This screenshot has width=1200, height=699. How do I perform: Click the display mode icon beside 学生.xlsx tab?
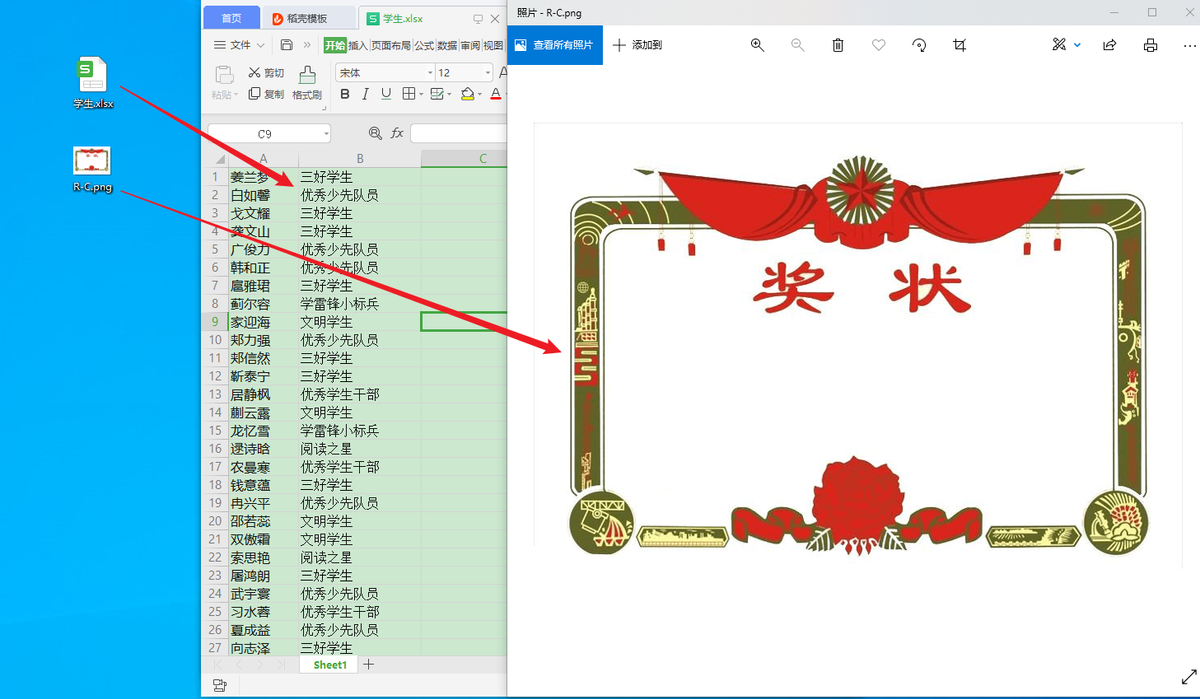click(477, 18)
